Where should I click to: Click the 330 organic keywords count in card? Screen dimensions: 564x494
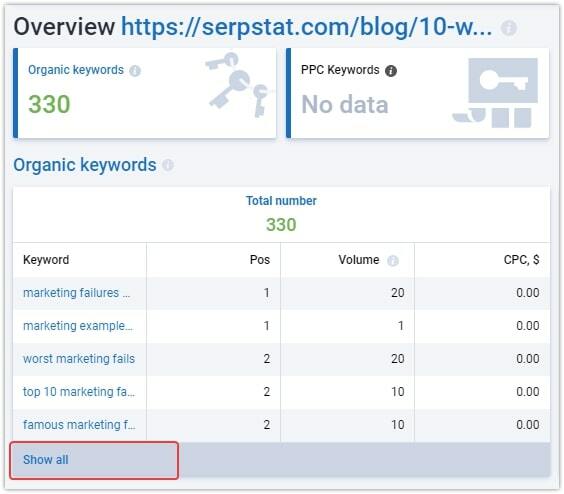(x=49, y=104)
